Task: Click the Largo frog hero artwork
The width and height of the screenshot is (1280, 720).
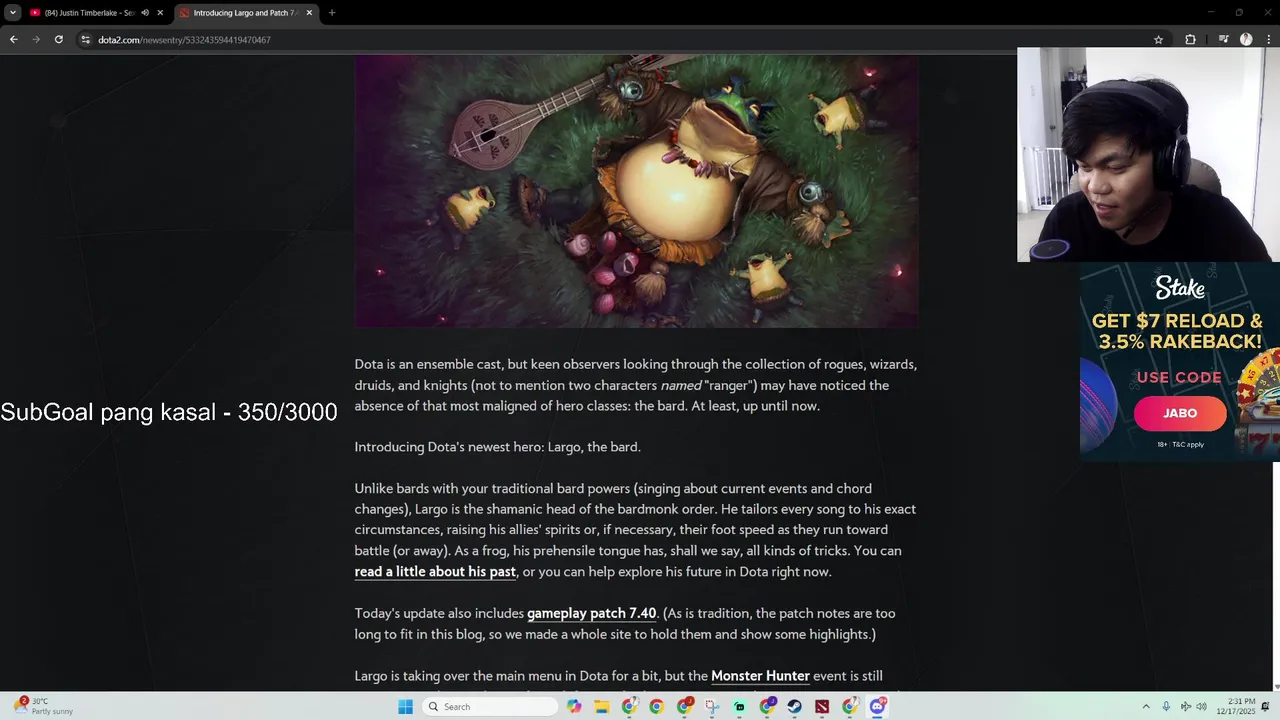Action: tap(636, 191)
